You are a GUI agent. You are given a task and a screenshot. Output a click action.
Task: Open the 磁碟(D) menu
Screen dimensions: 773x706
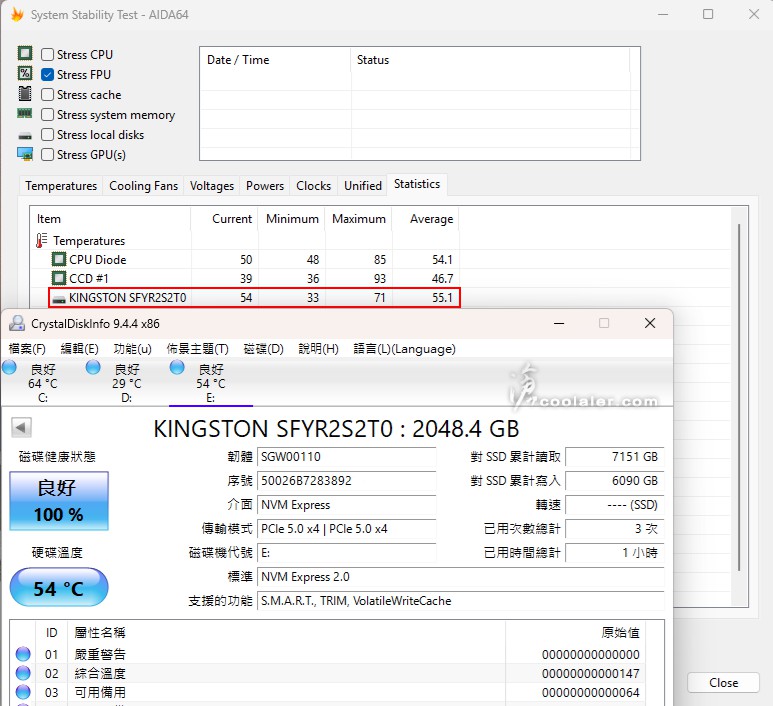pos(263,349)
